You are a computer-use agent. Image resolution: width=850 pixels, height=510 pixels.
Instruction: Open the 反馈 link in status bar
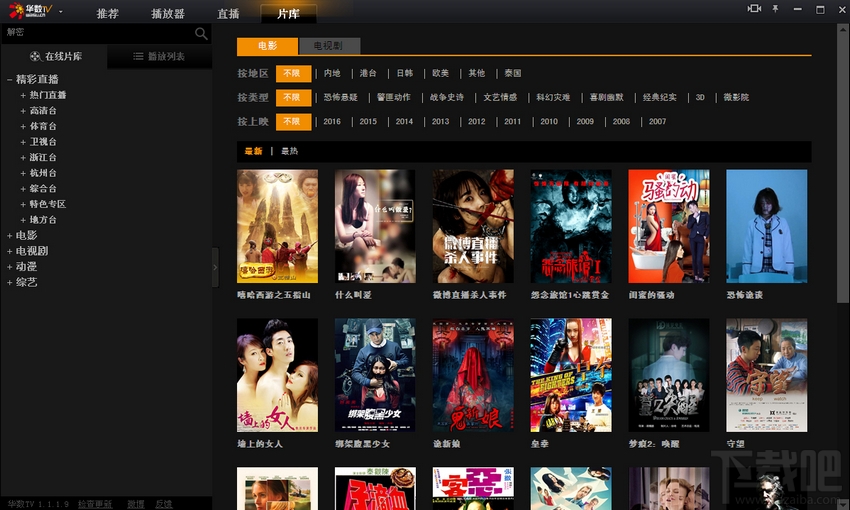[x=164, y=504]
